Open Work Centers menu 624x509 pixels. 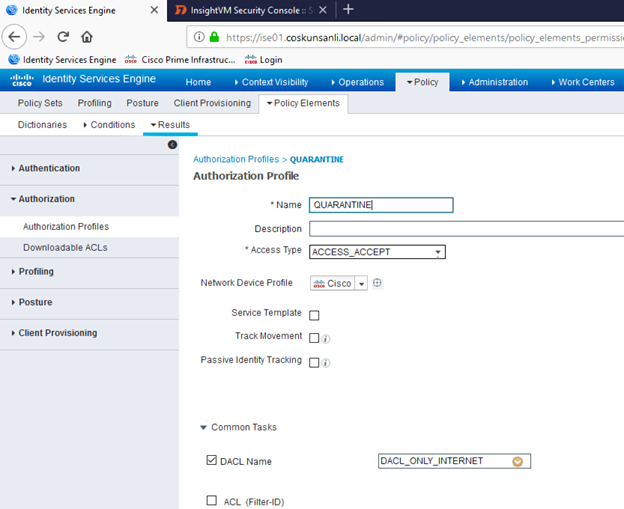(583, 82)
